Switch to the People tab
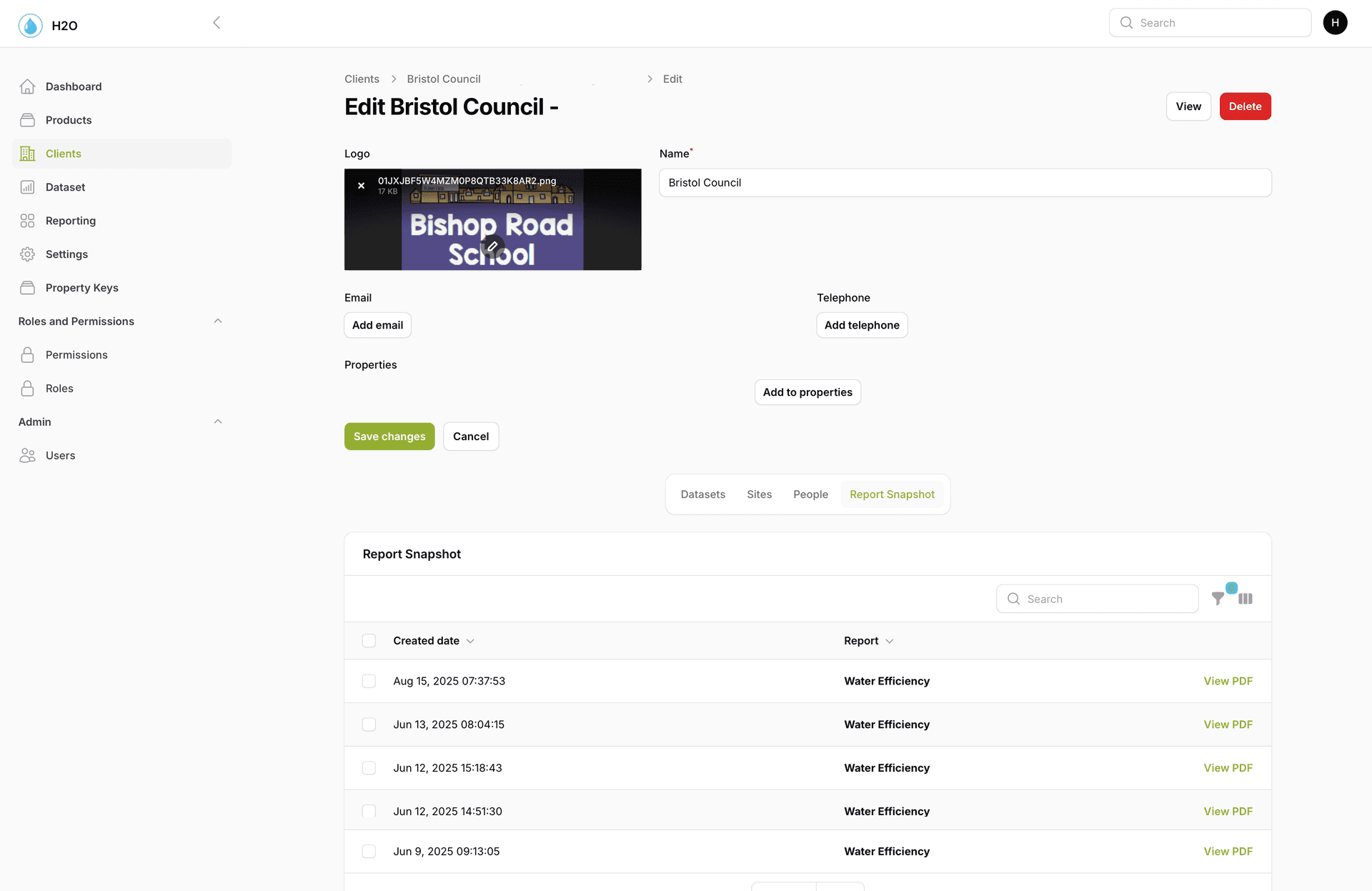Screen dimensions: 1372x891 810,494
